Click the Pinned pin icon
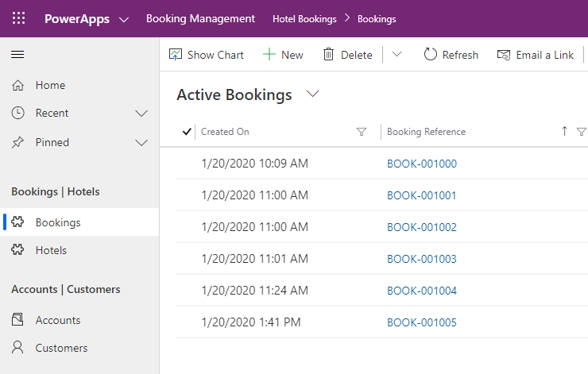This screenshot has height=374, width=588. (18, 142)
